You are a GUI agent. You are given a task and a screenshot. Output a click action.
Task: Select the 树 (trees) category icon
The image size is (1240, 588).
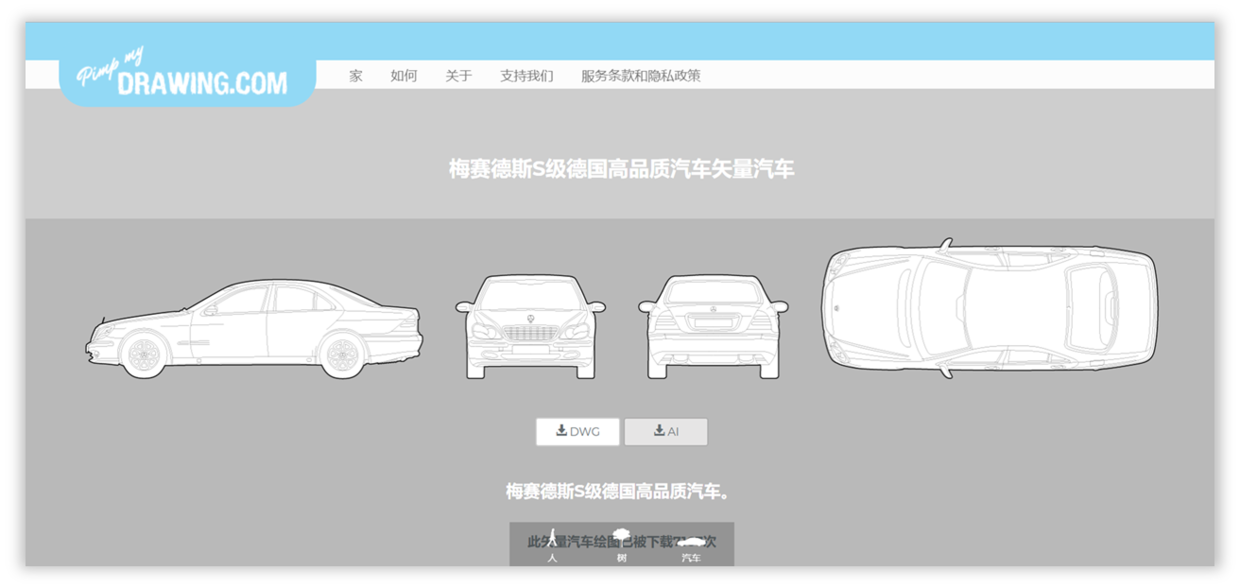click(x=621, y=544)
